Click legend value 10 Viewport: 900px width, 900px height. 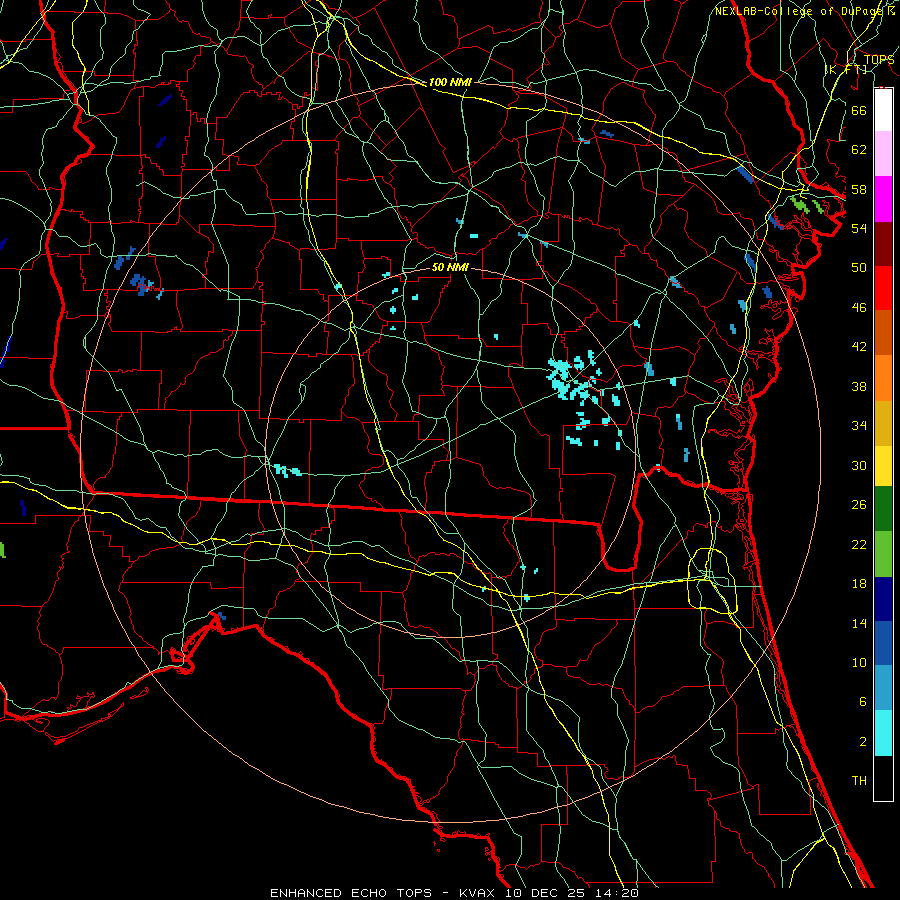click(x=859, y=663)
